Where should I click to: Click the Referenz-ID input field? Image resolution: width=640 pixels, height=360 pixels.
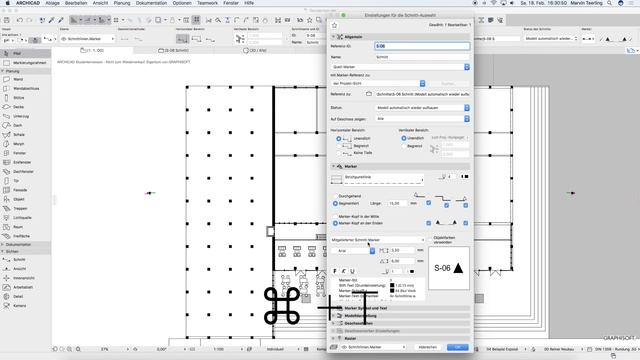coord(422,46)
